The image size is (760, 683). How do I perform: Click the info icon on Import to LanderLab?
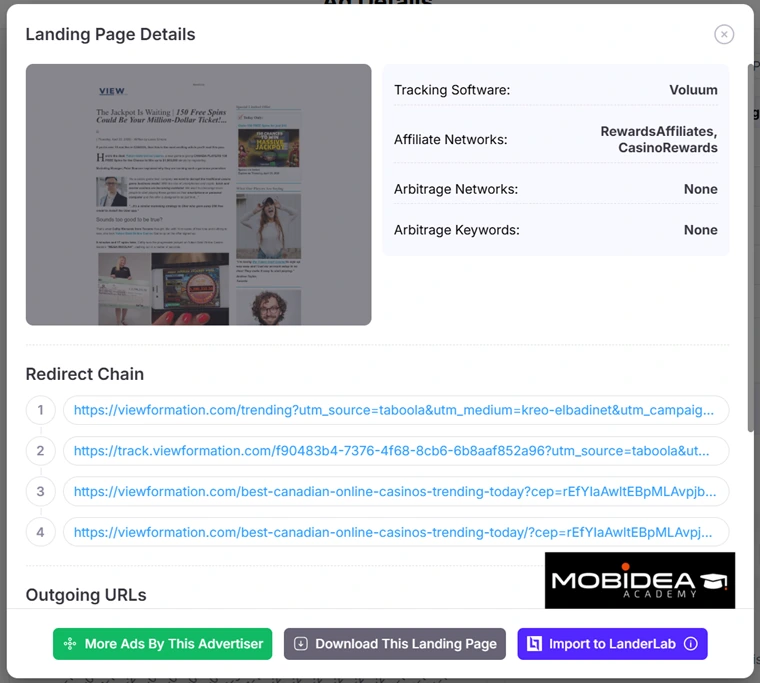pyautogui.click(x=691, y=644)
